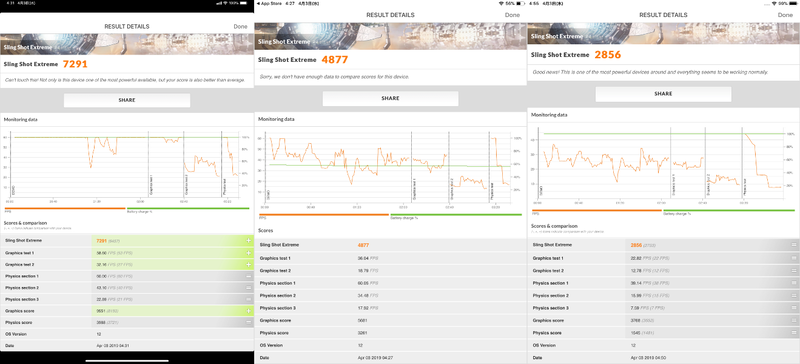Tap the banner image on the 4877 screen
The height and width of the screenshot is (364, 800).
(390, 35)
